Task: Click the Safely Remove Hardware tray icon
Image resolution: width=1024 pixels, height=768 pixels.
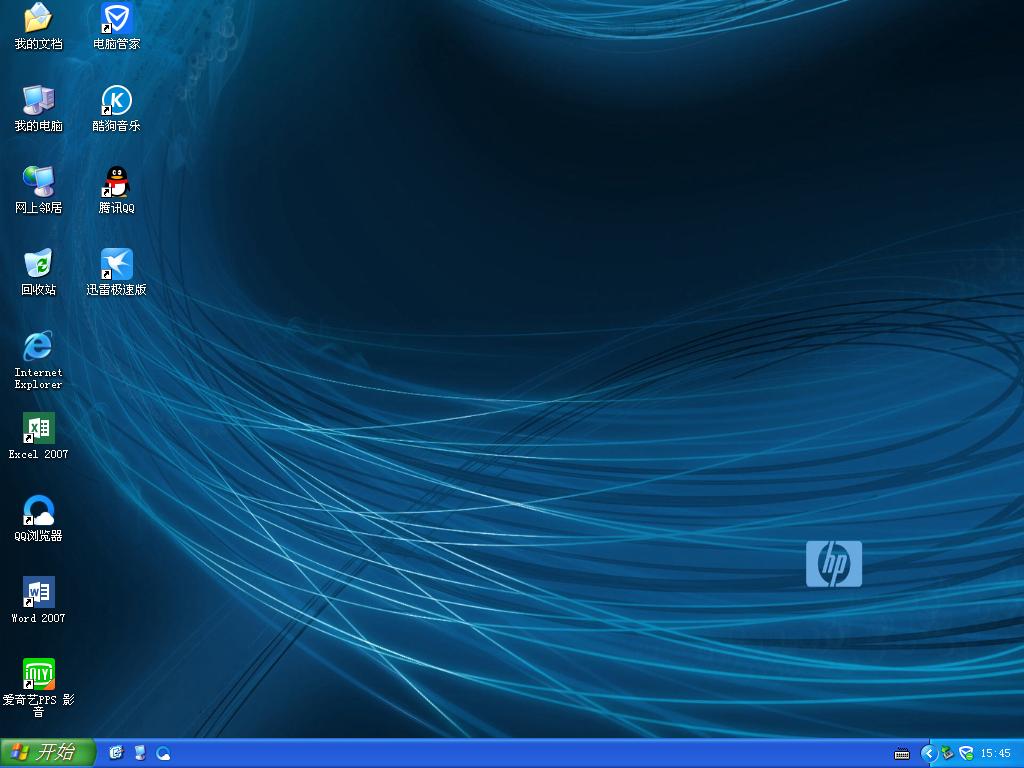Action: coord(945,753)
